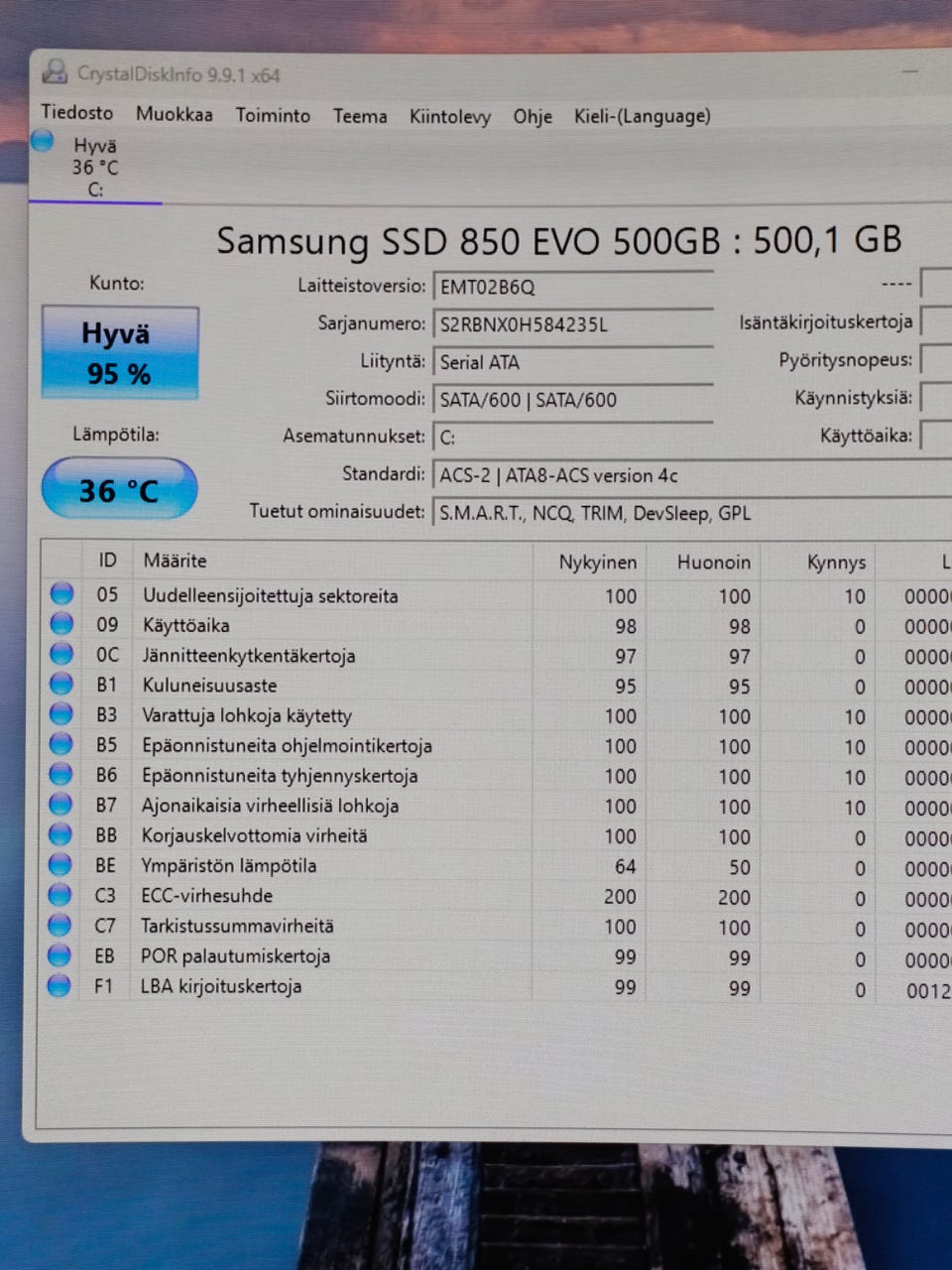Click status orb for C7 Tarkistussummavirheitä
The height and width of the screenshot is (1270, 952).
coord(60,925)
